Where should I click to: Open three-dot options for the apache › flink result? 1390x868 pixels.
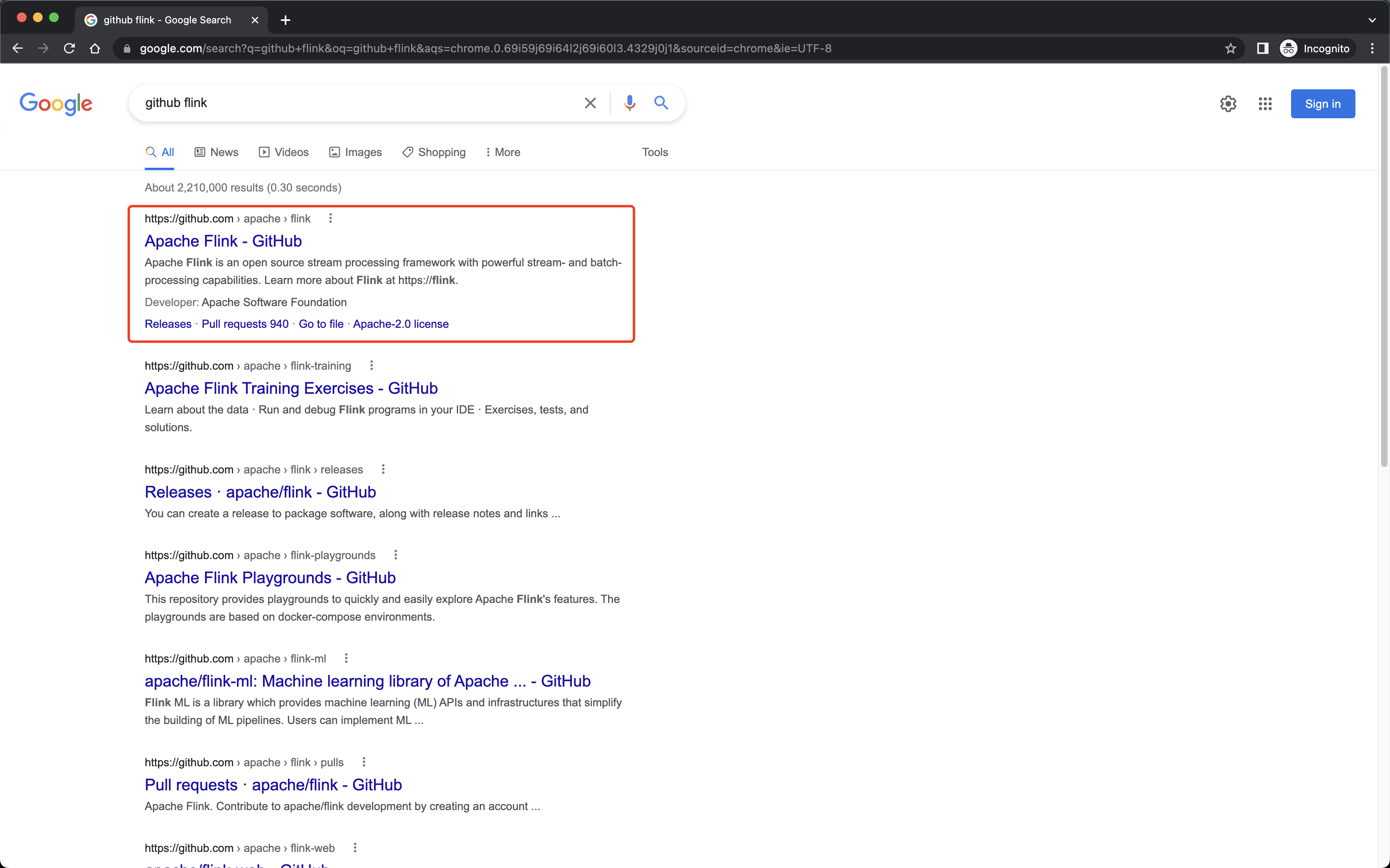point(331,218)
